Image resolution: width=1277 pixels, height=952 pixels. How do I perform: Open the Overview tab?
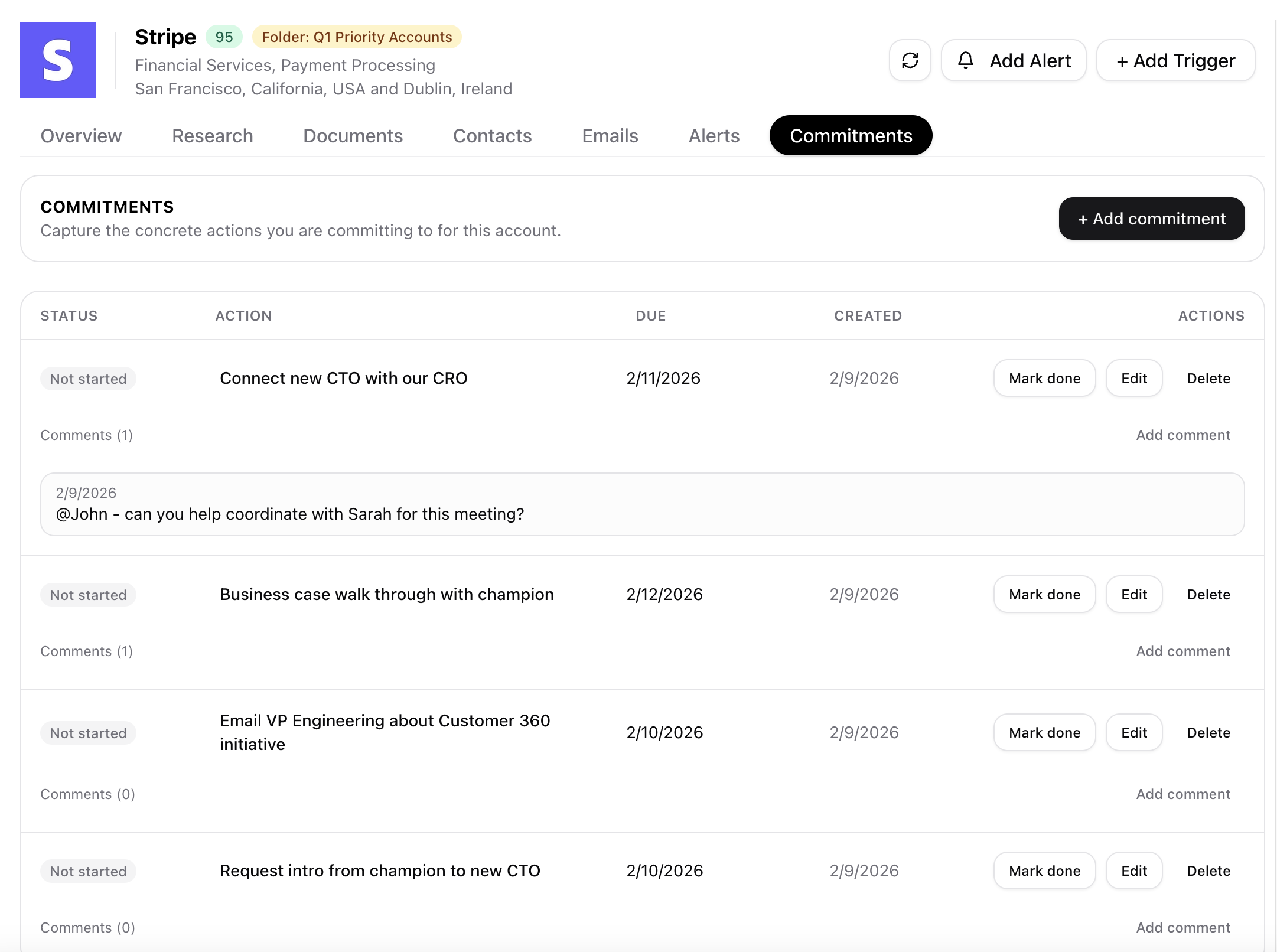pos(81,136)
